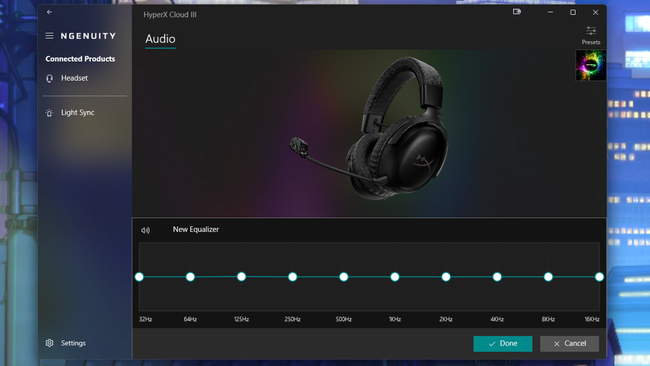650x366 pixels.
Task: Click the Light Sync bulb icon
Action: tap(49, 113)
